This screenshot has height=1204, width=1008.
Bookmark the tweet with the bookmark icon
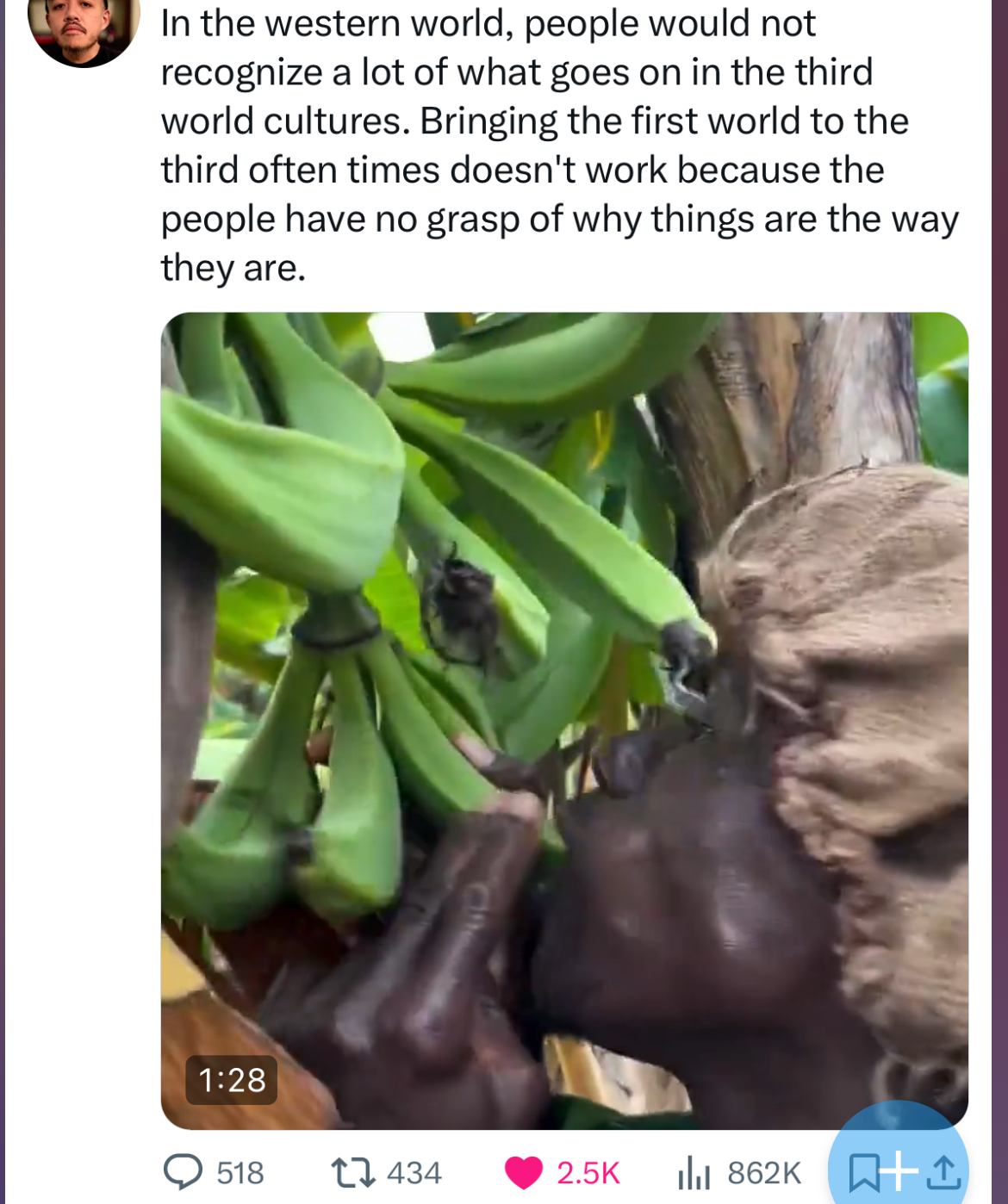(x=863, y=1172)
